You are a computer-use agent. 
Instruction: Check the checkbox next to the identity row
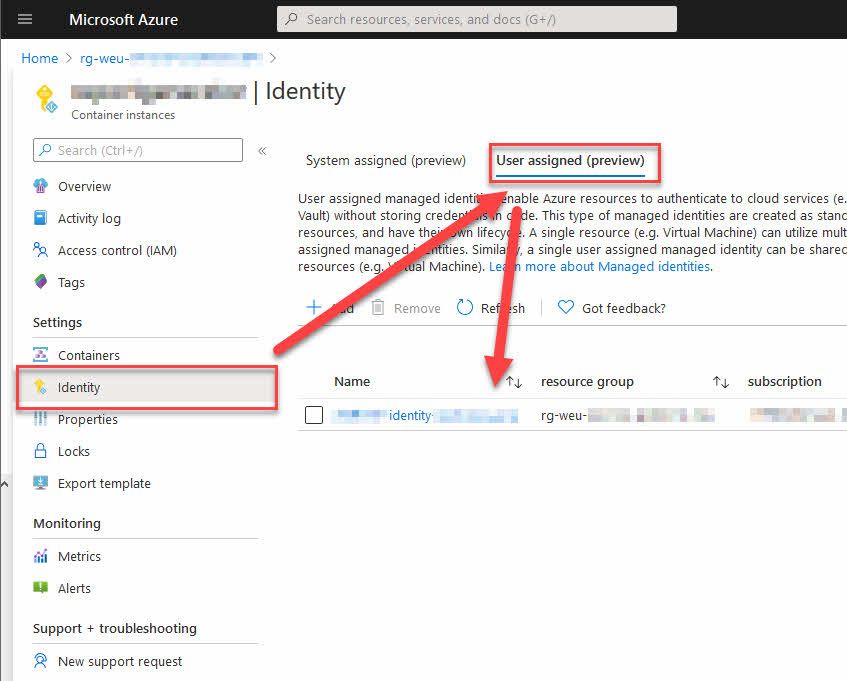(x=314, y=415)
